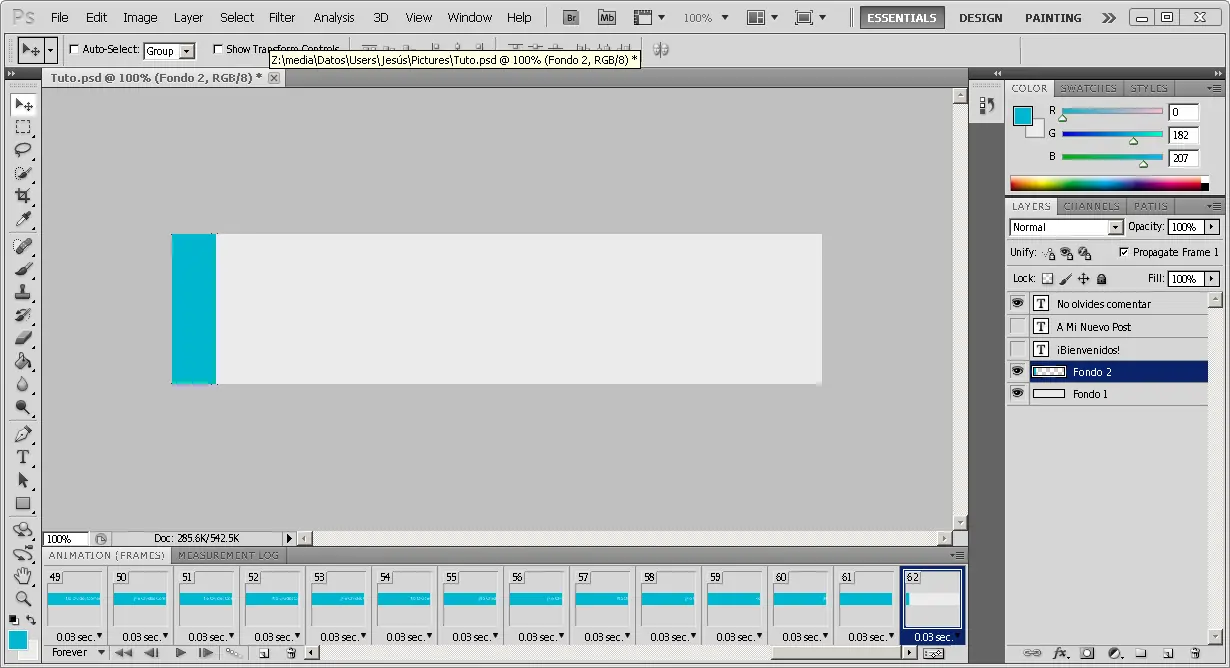This screenshot has width=1230, height=668.
Task: Launch Adobe Bridge from the application bar
Action: click(571, 17)
